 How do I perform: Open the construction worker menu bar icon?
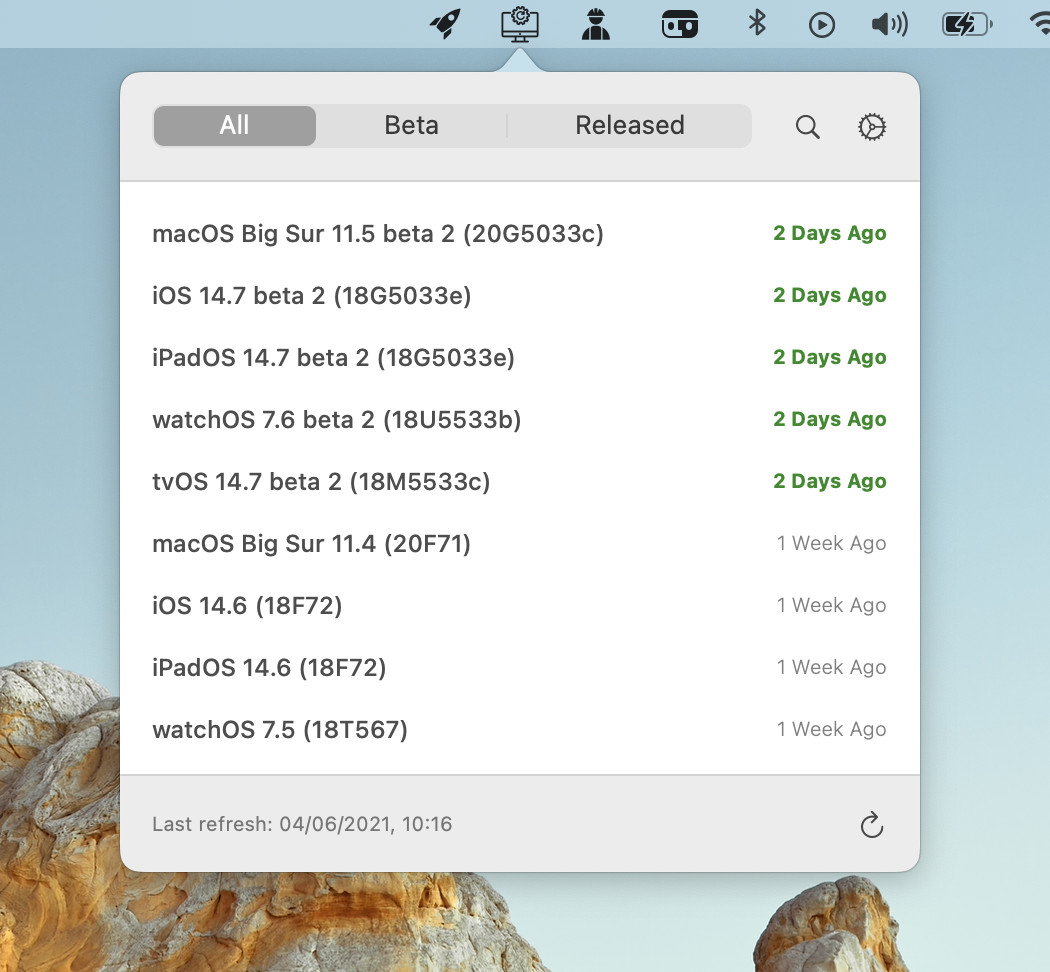pyautogui.click(x=595, y=25)
